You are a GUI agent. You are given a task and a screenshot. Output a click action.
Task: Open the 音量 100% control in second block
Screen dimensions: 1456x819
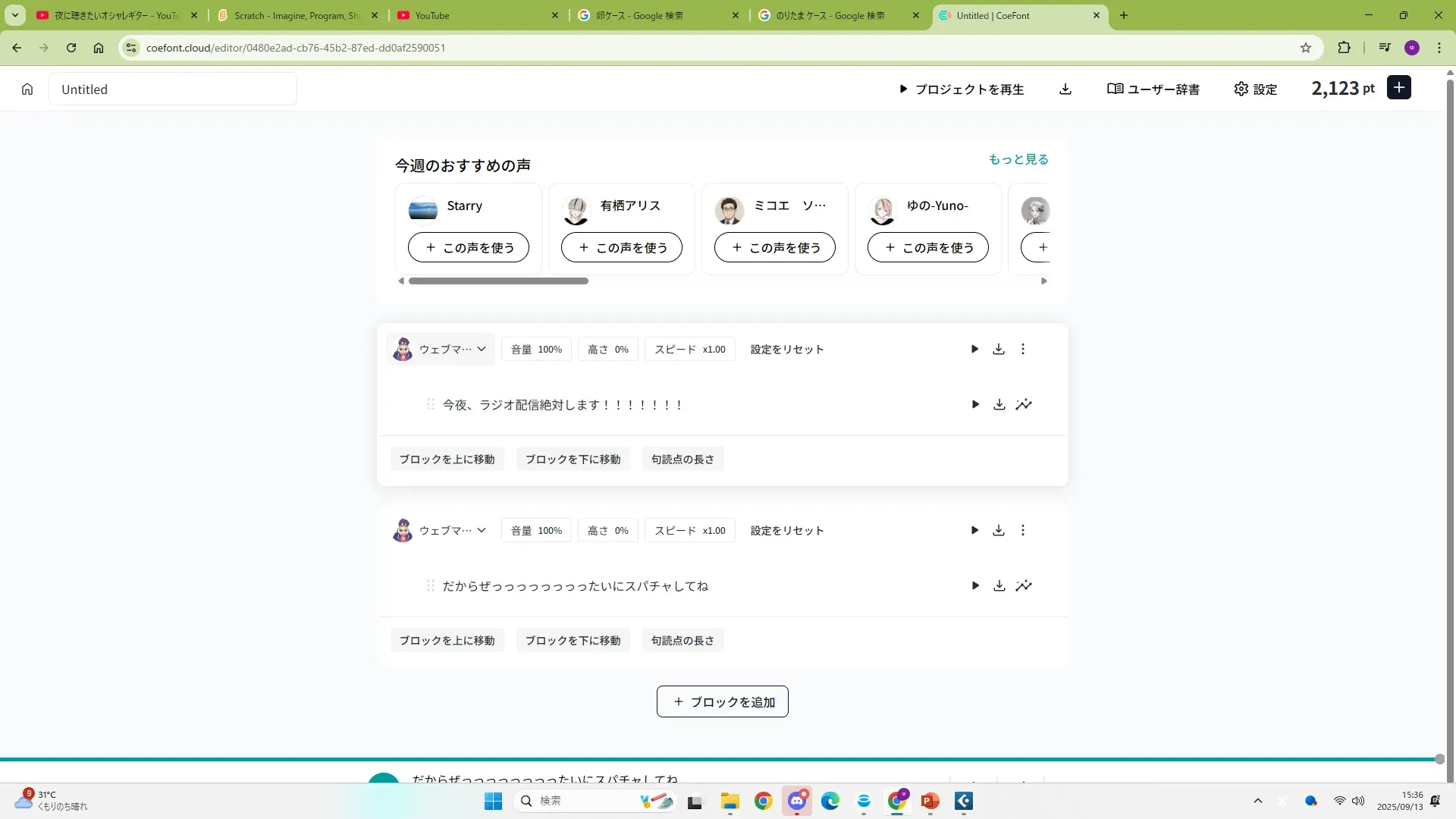click(536, 530)
